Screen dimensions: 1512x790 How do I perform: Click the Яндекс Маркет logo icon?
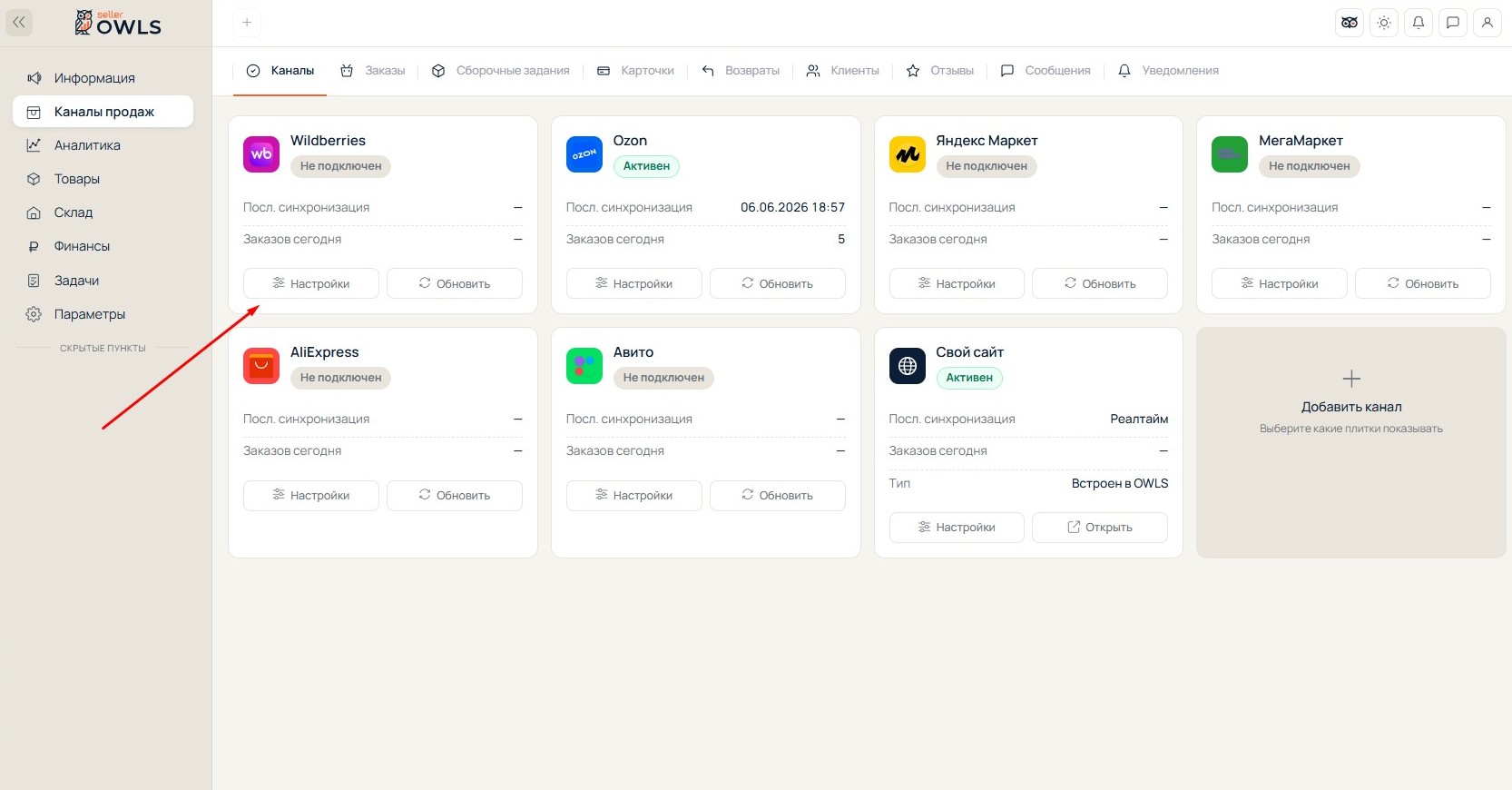(907, 154)
